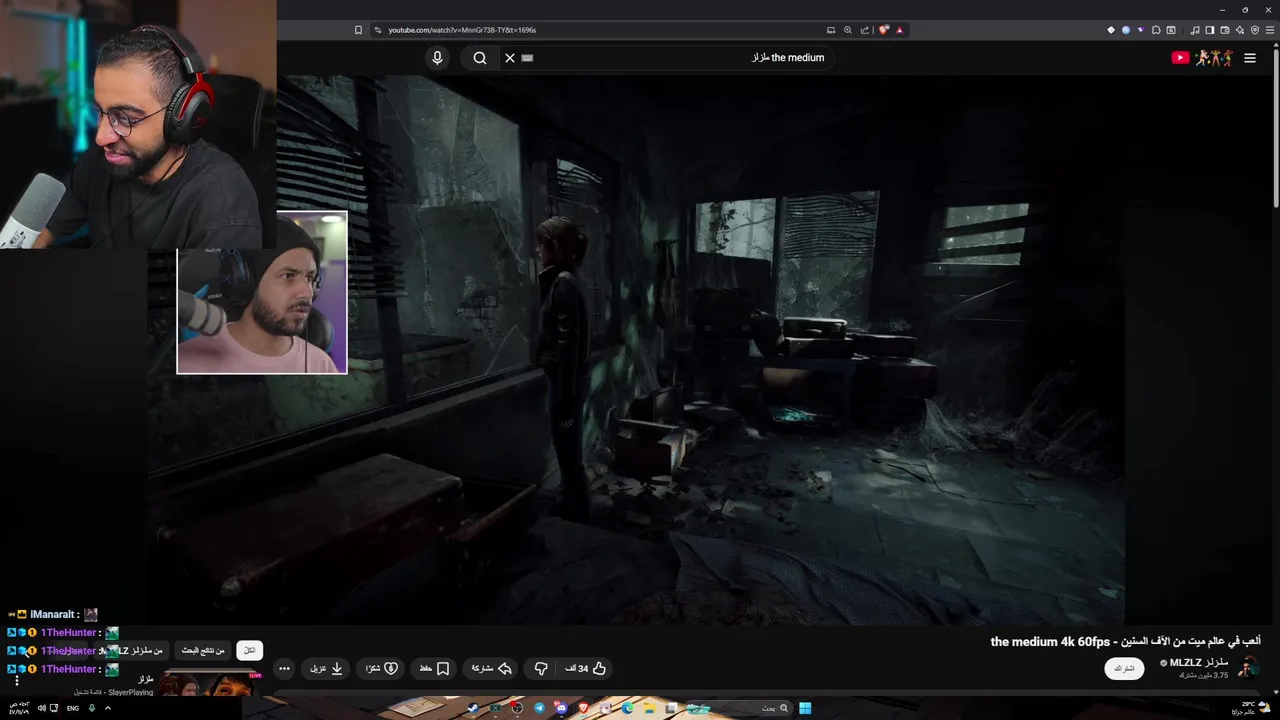Click the تنزيل download button
The image size is (1280, 720).
coord(326,669)
